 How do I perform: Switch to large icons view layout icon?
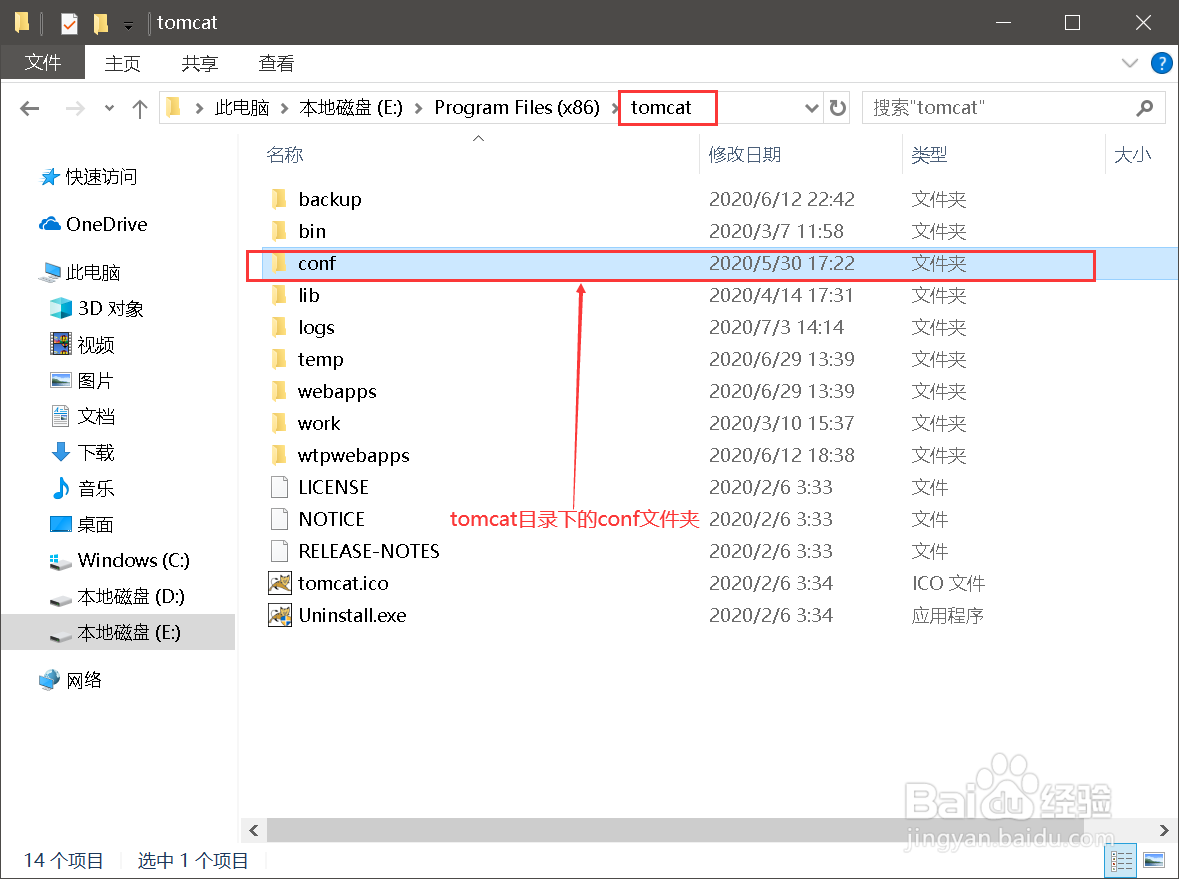(1154, 861)
